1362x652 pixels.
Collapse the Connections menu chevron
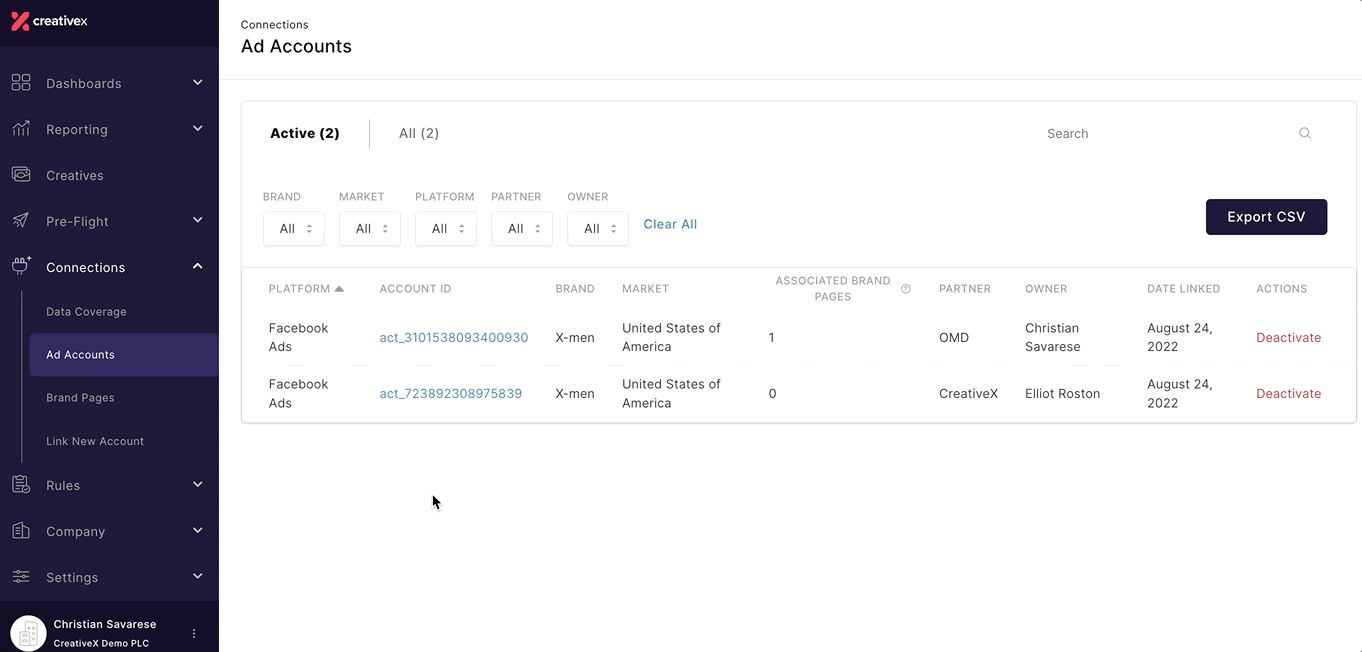[197, 266]
